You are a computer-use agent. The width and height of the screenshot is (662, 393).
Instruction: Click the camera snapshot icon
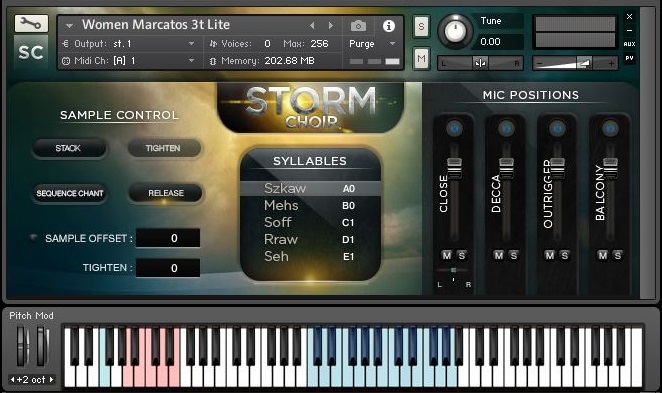[x=358, y=26]
